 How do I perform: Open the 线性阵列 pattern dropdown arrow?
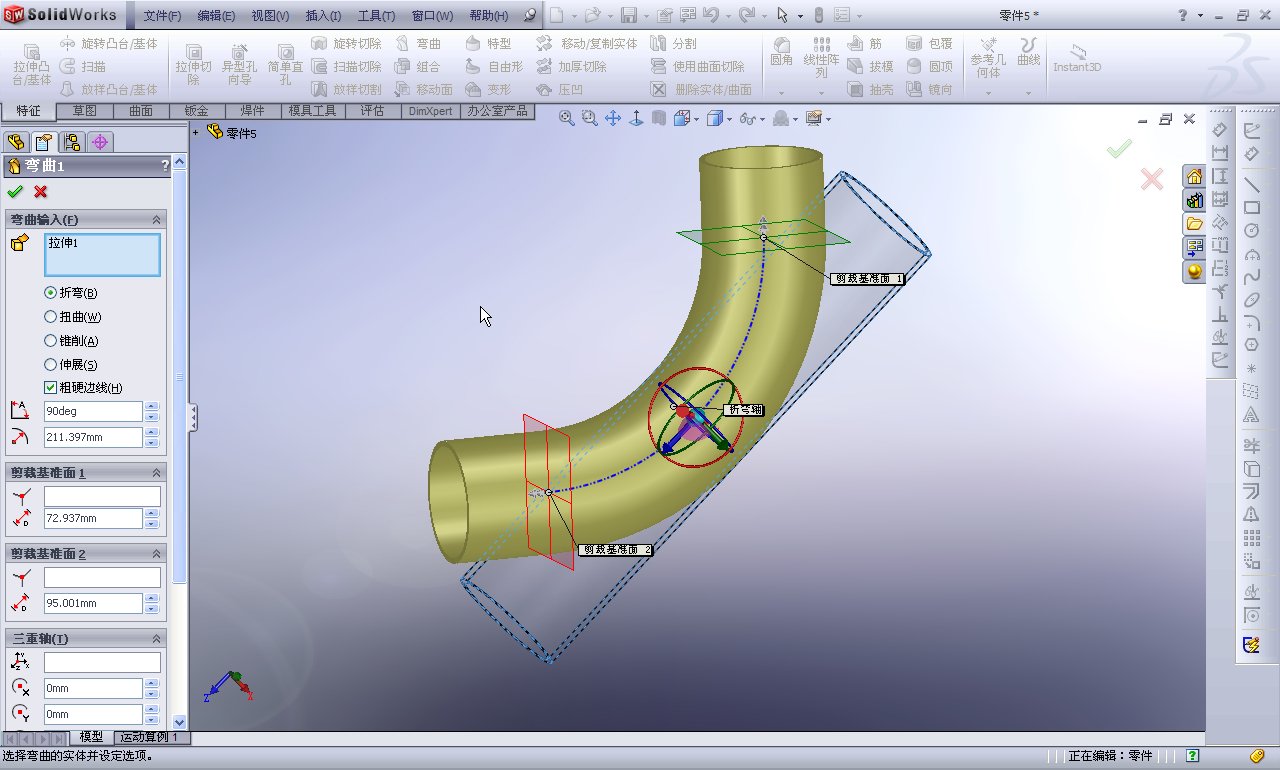[821, 93]
